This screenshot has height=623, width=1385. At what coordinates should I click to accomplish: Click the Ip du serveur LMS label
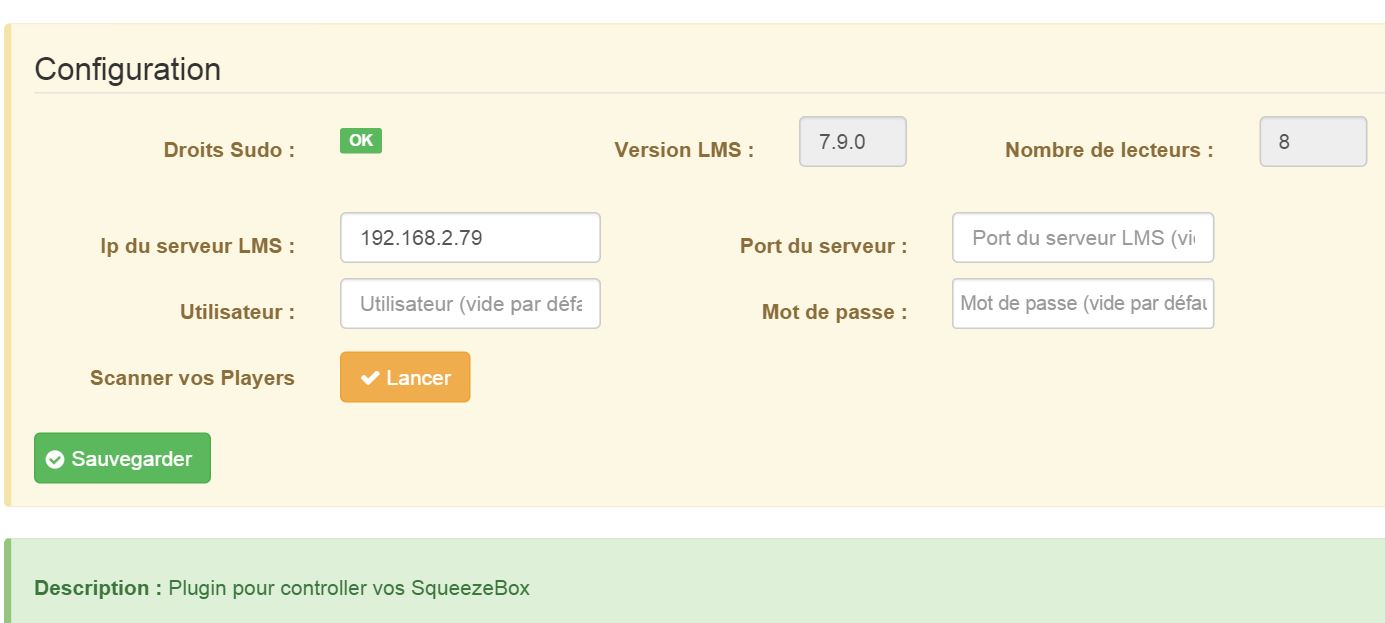198,246
